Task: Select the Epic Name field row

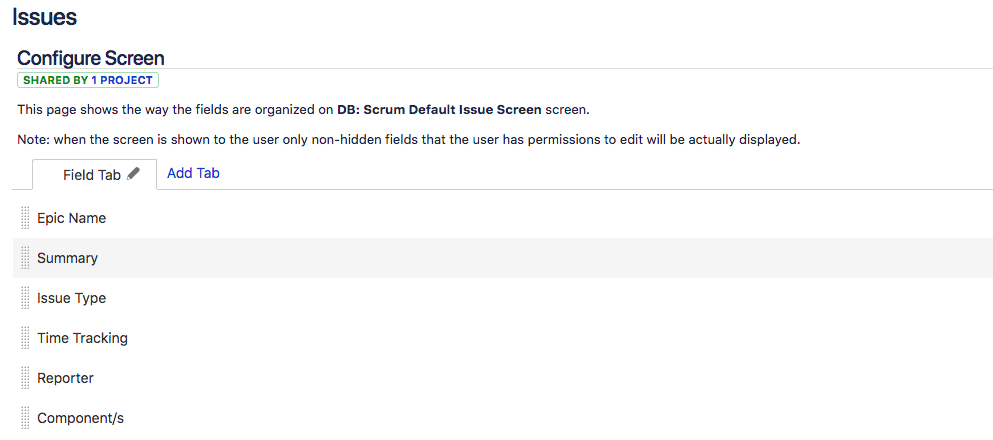Action: 503,218
